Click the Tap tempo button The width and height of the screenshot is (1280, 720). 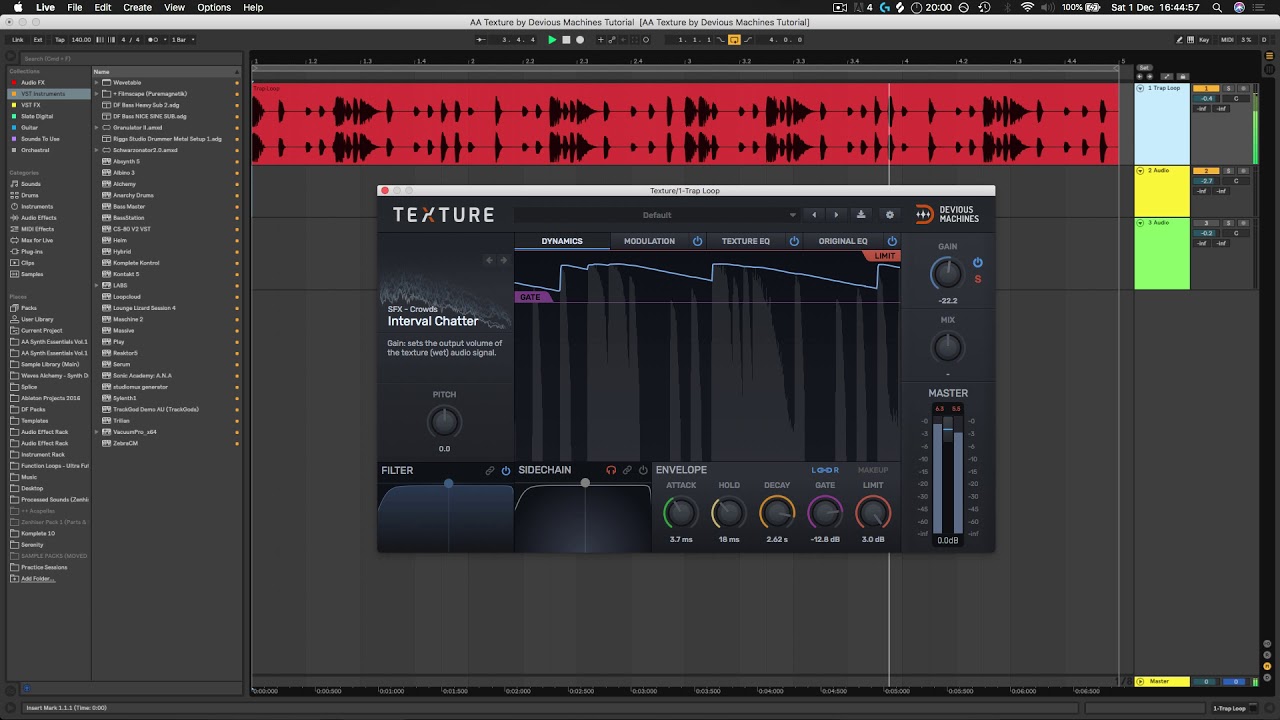point(60,40)
